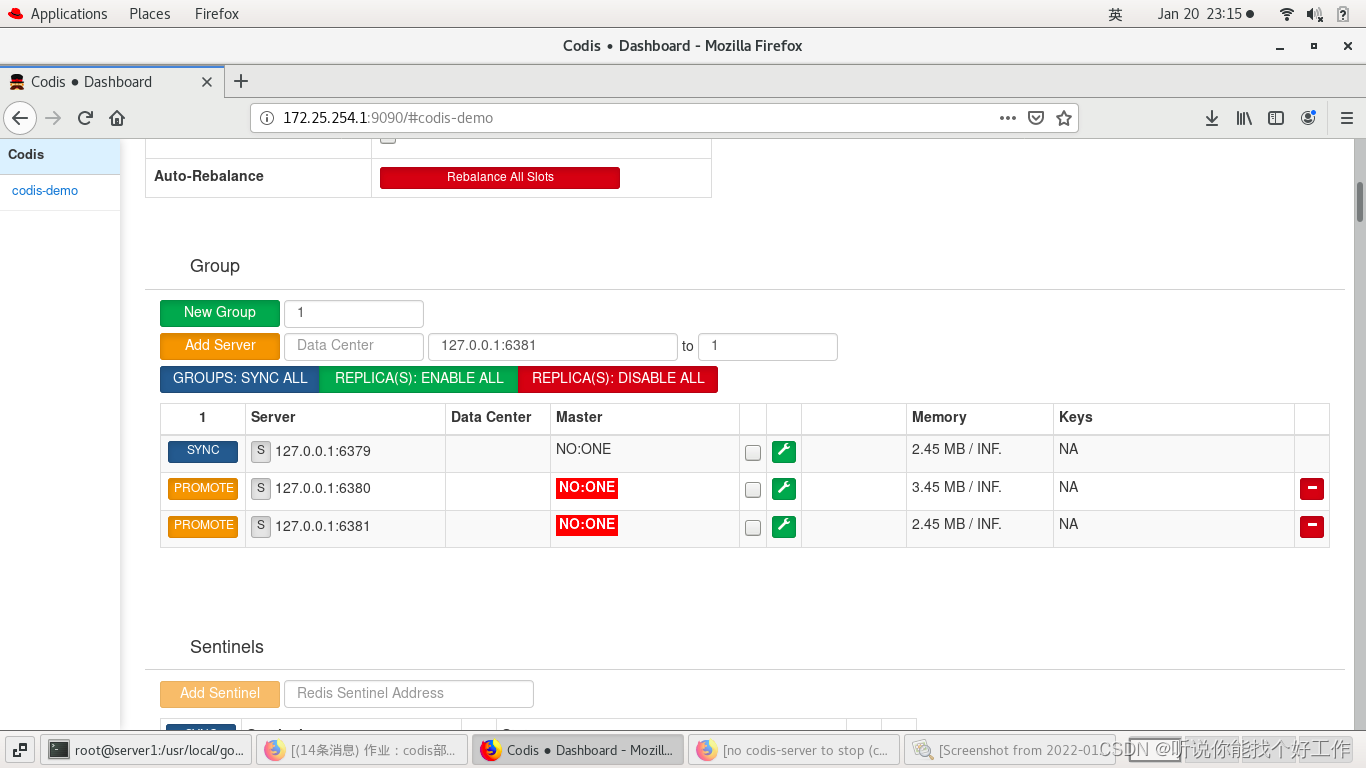Screen dimensions: 1366x768
Task: Show Firefox sidebars
Action: coord(1276,118)
